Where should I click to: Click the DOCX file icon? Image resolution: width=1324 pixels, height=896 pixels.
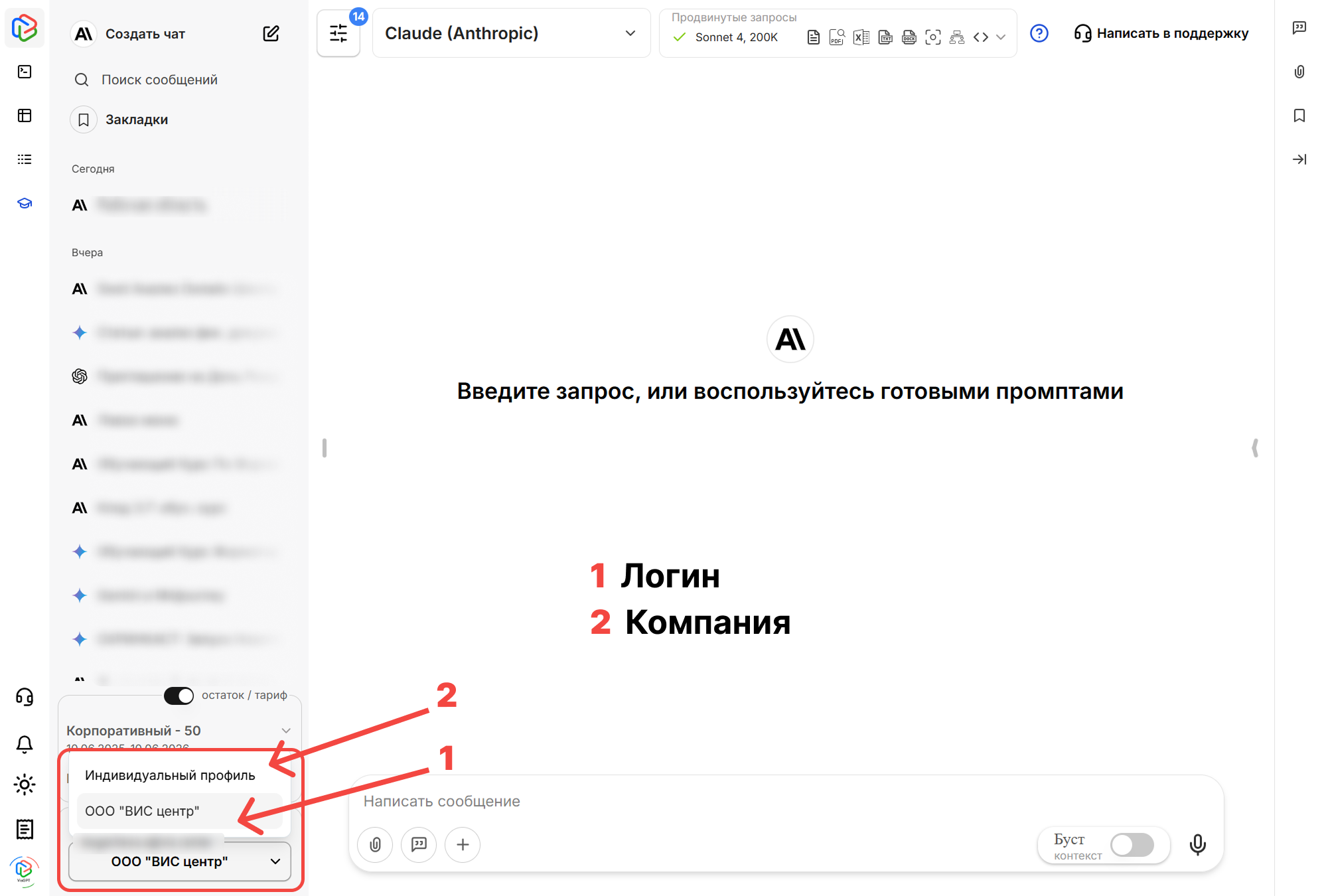click(x=909, y=37)
